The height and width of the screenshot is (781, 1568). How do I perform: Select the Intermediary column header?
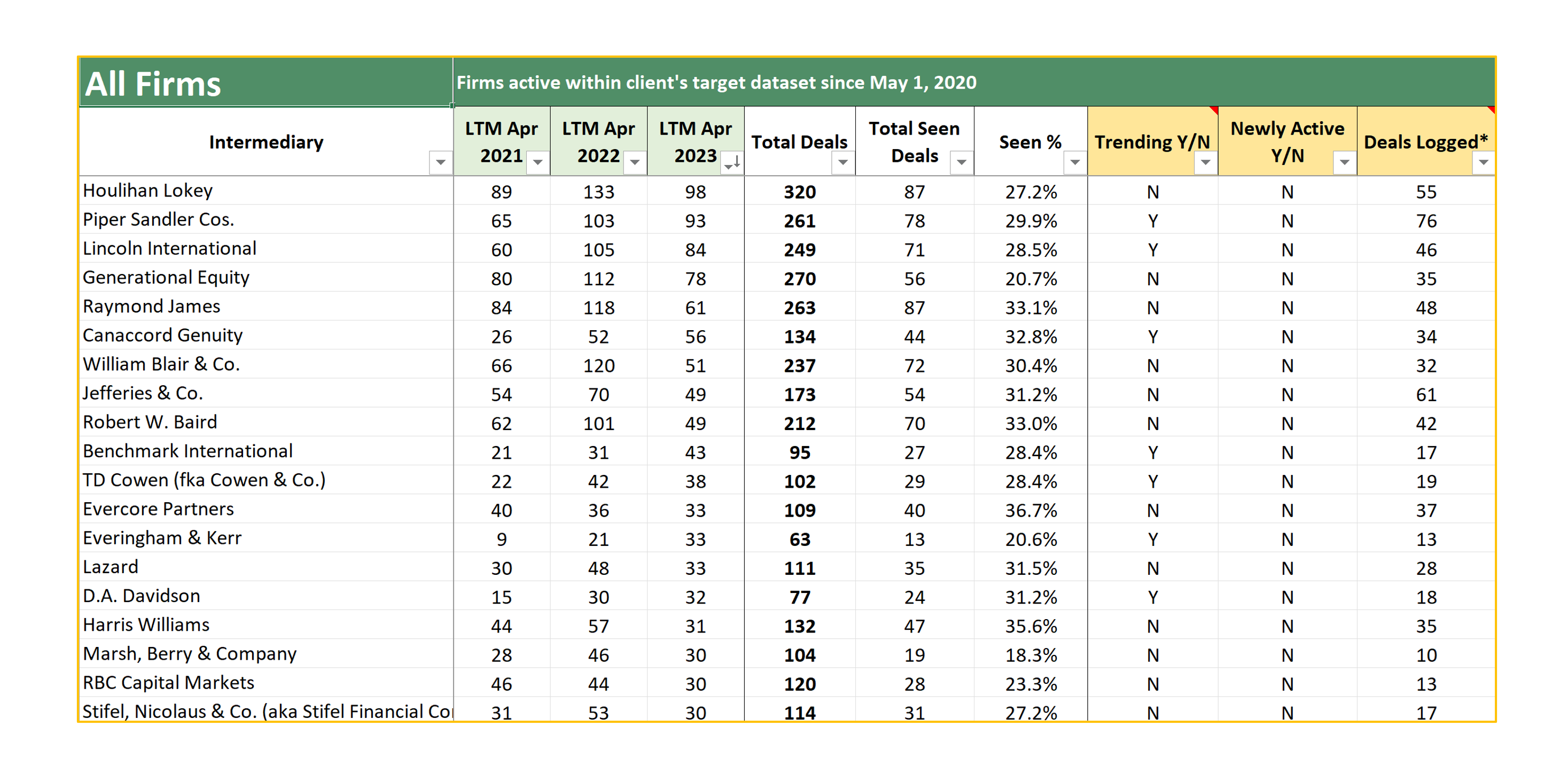(266, 142)
